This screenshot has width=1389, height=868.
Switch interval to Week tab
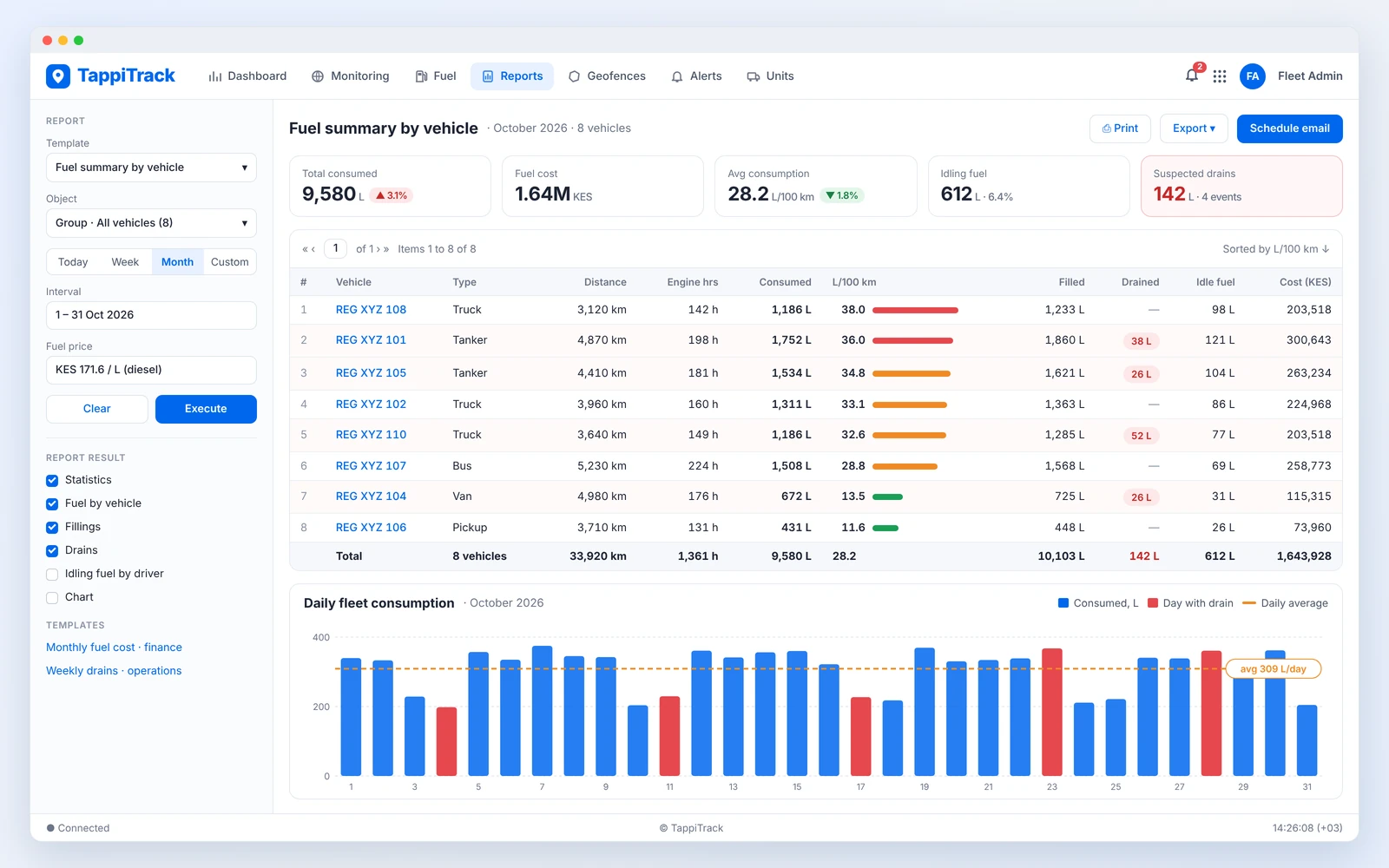pos(125,262)
